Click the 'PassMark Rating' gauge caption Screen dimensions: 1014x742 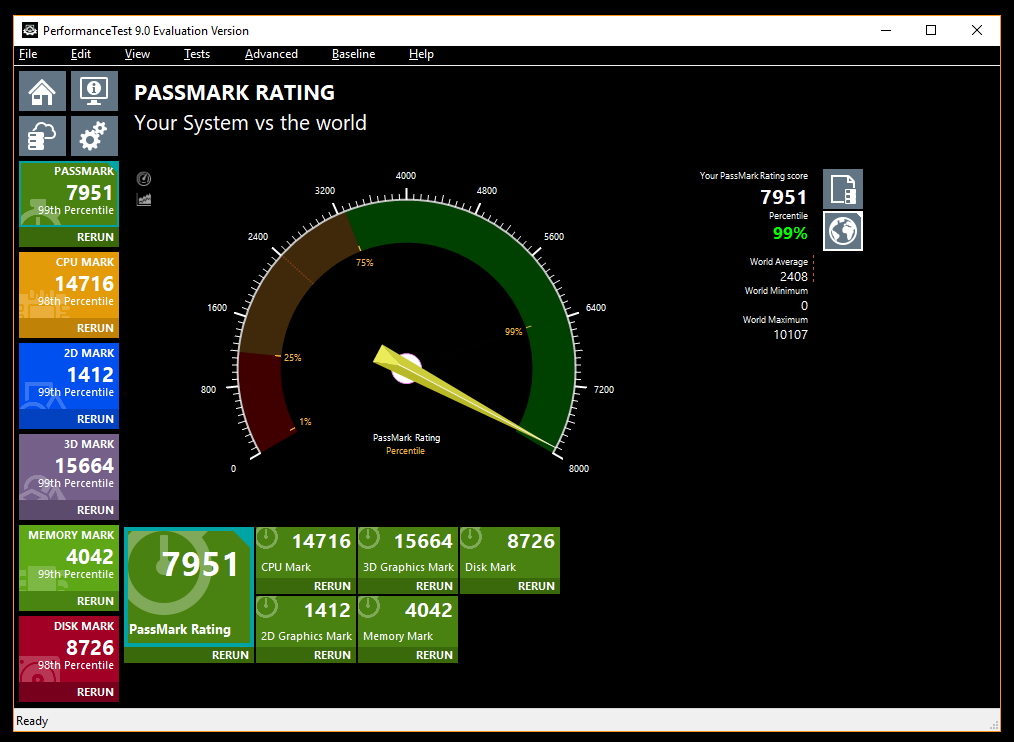coord(406,438)
